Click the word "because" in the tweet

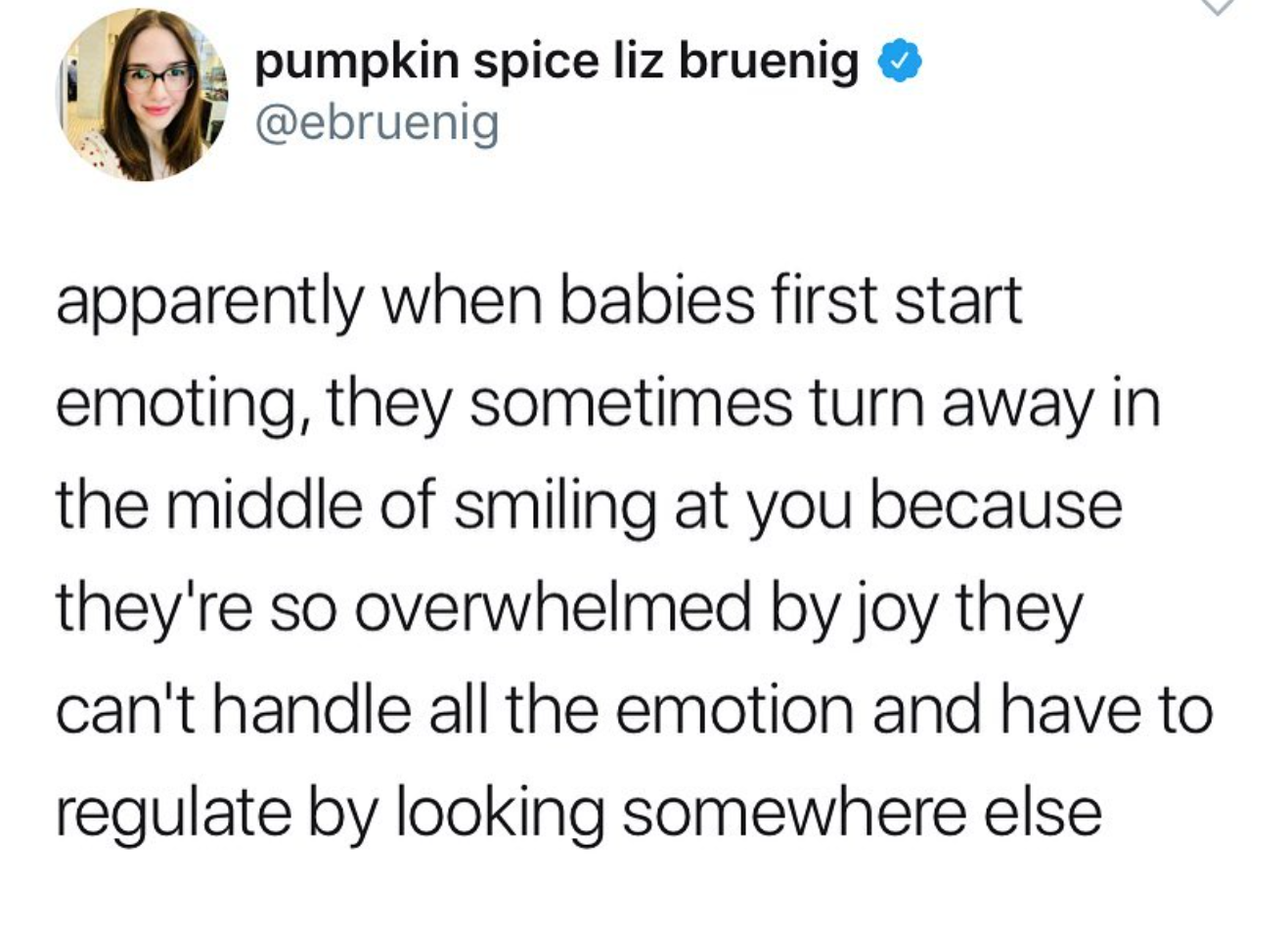[x=996, y=506]
